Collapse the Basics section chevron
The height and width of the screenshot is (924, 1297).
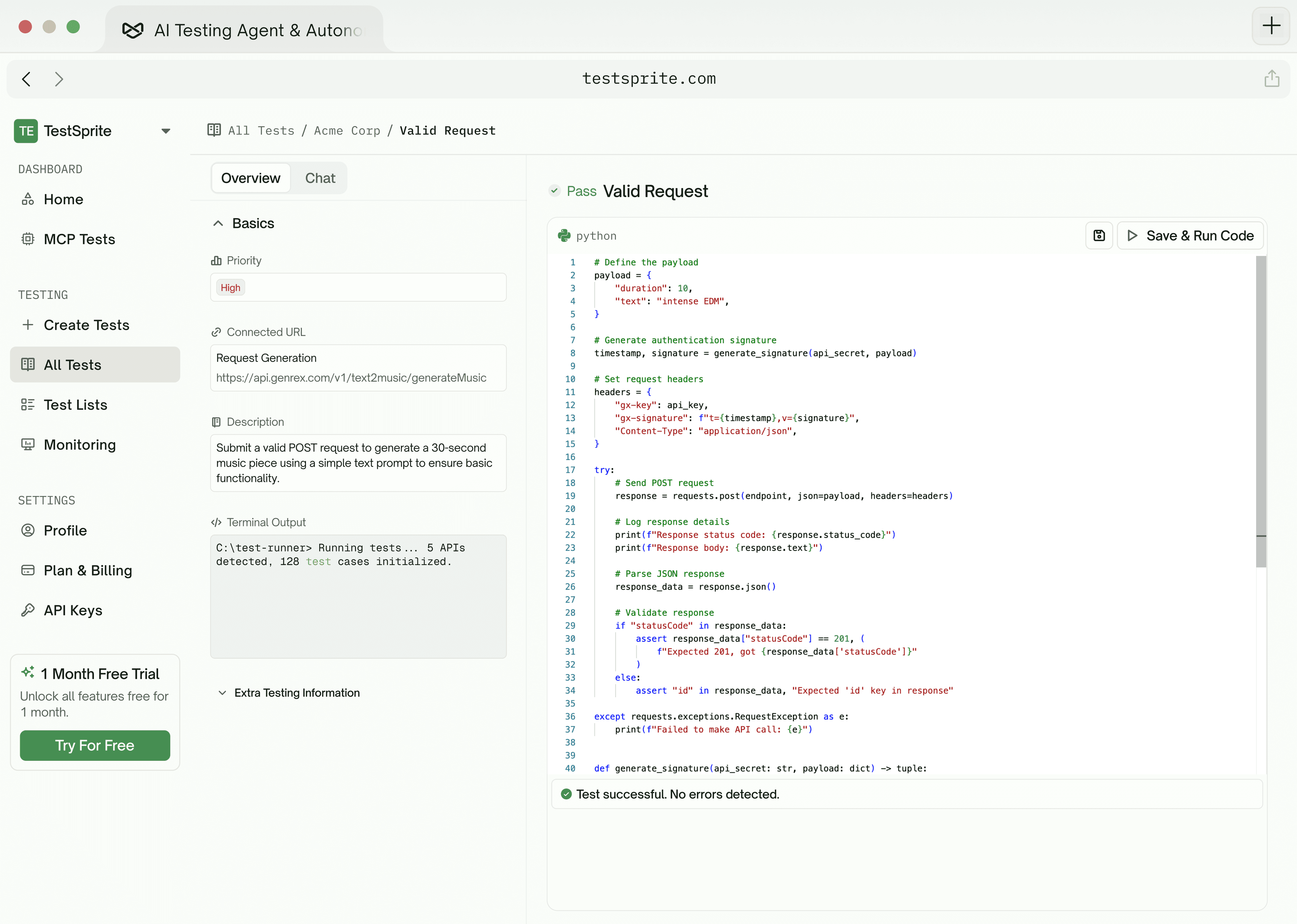click(218, 224)
